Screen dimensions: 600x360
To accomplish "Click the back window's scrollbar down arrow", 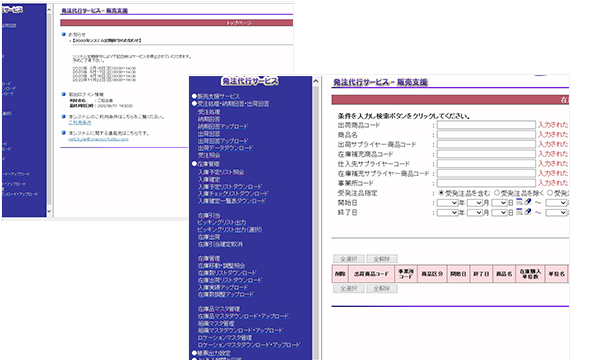I will (x=49, y=211).
